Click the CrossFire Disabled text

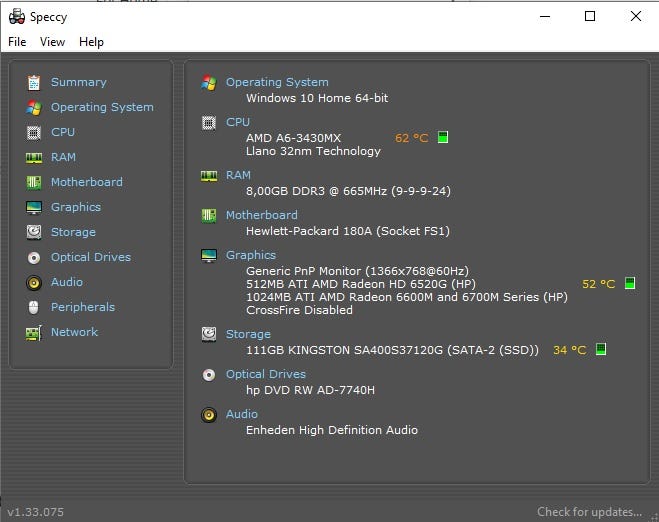[x=299, y=310]
